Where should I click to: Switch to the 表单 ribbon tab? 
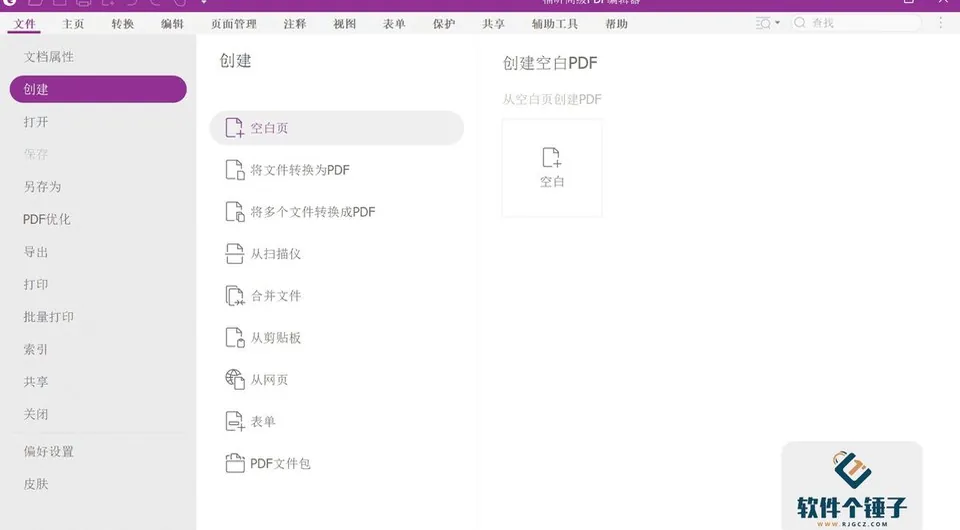point(394,24)
